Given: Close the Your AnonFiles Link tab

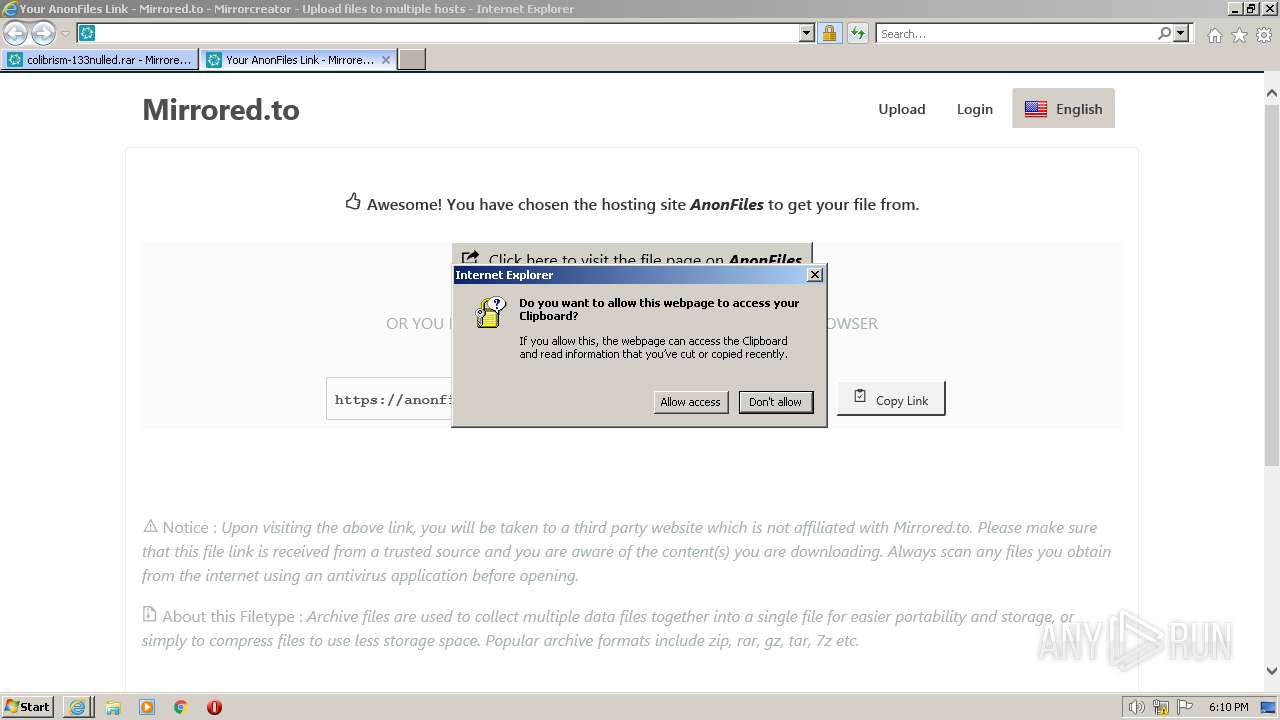Looking at the screenshot, I should (x=386, y=60).
